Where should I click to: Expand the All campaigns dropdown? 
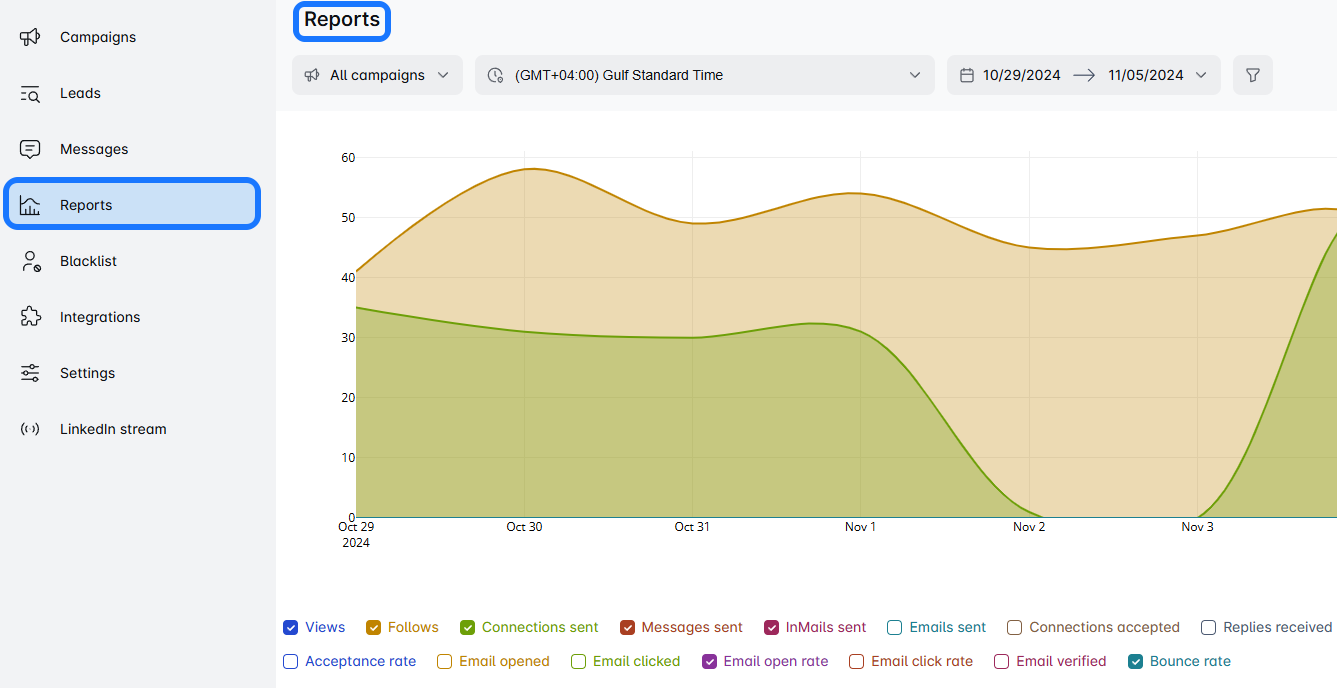(x=377, y=75)
